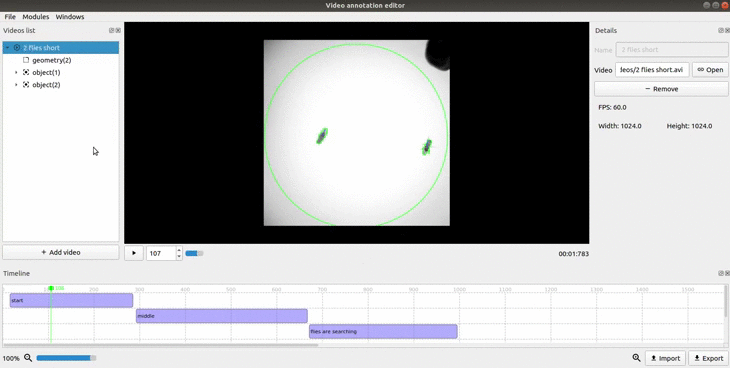Click the green playhead marker at 108
The height and width of the screenshot is (368, 730).
[x=51, y=288]
